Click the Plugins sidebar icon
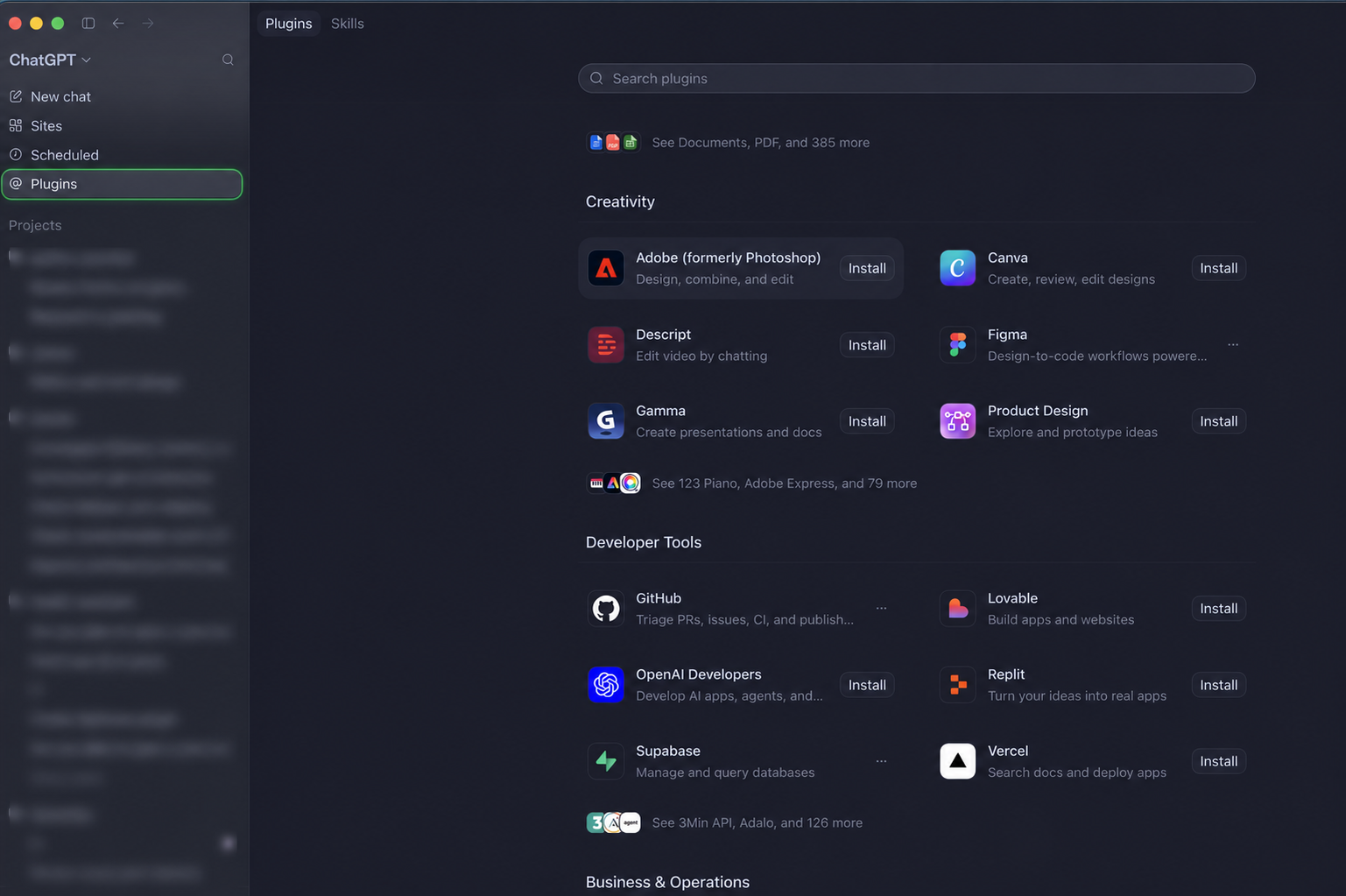 [x=16, y=183]
